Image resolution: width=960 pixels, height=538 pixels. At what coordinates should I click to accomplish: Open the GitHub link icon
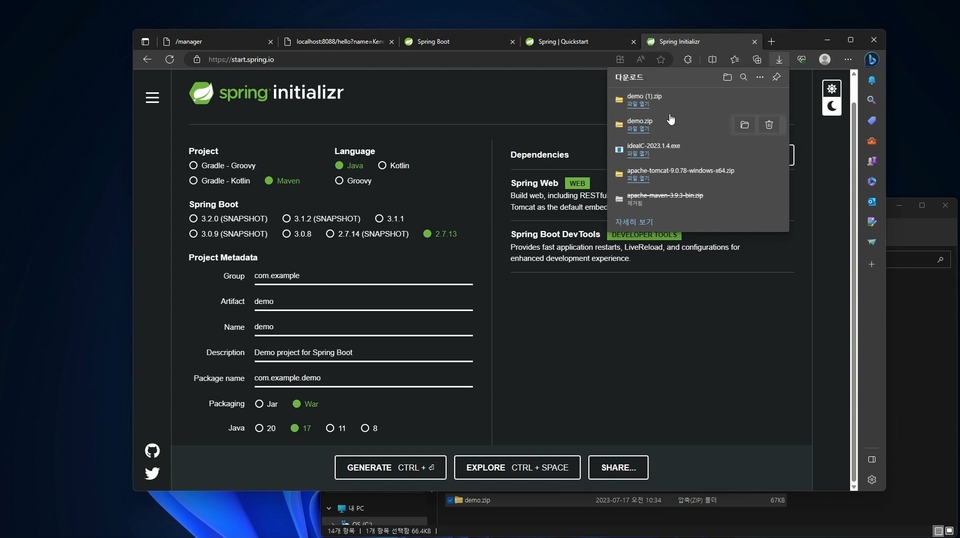tap(152, 450)
